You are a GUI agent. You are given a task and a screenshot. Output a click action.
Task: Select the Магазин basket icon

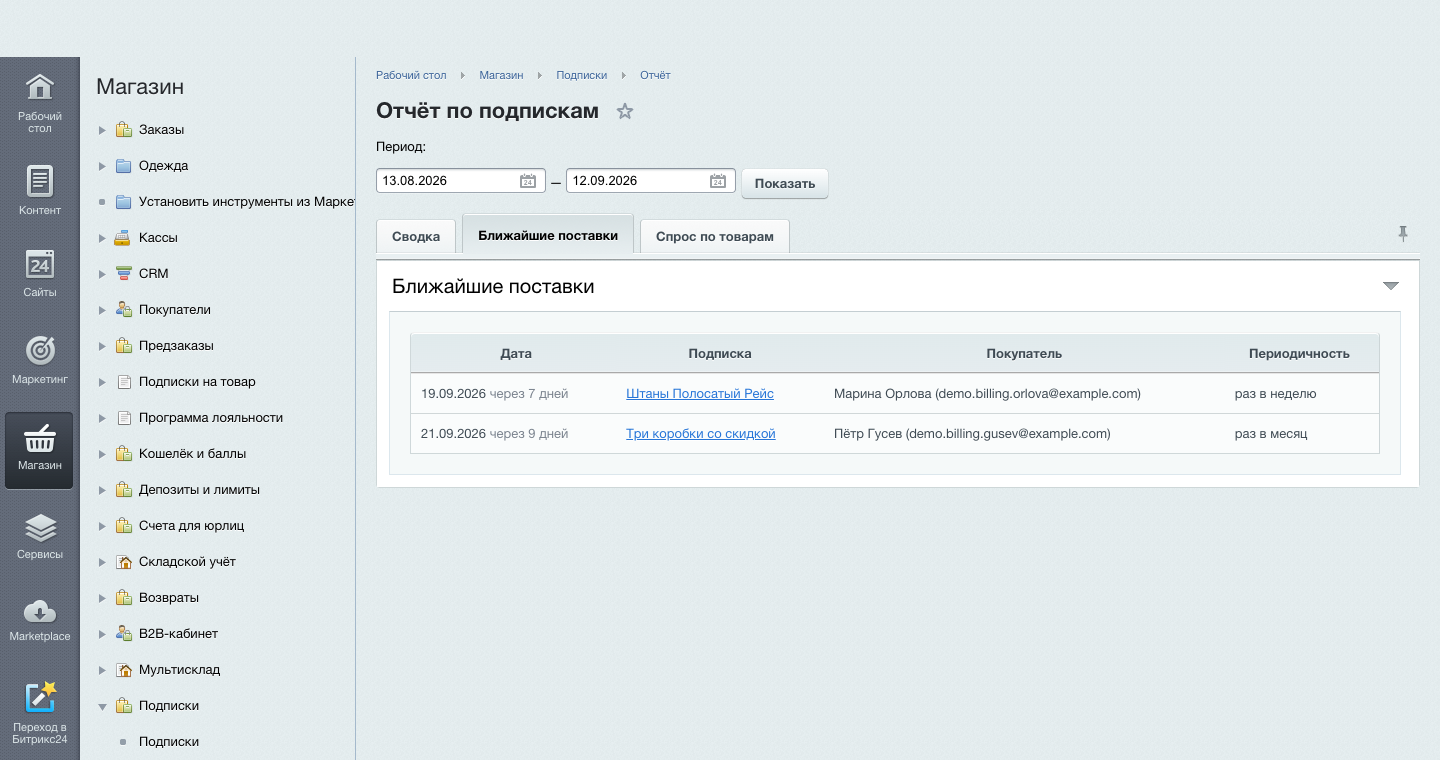[x=39, y=438]
